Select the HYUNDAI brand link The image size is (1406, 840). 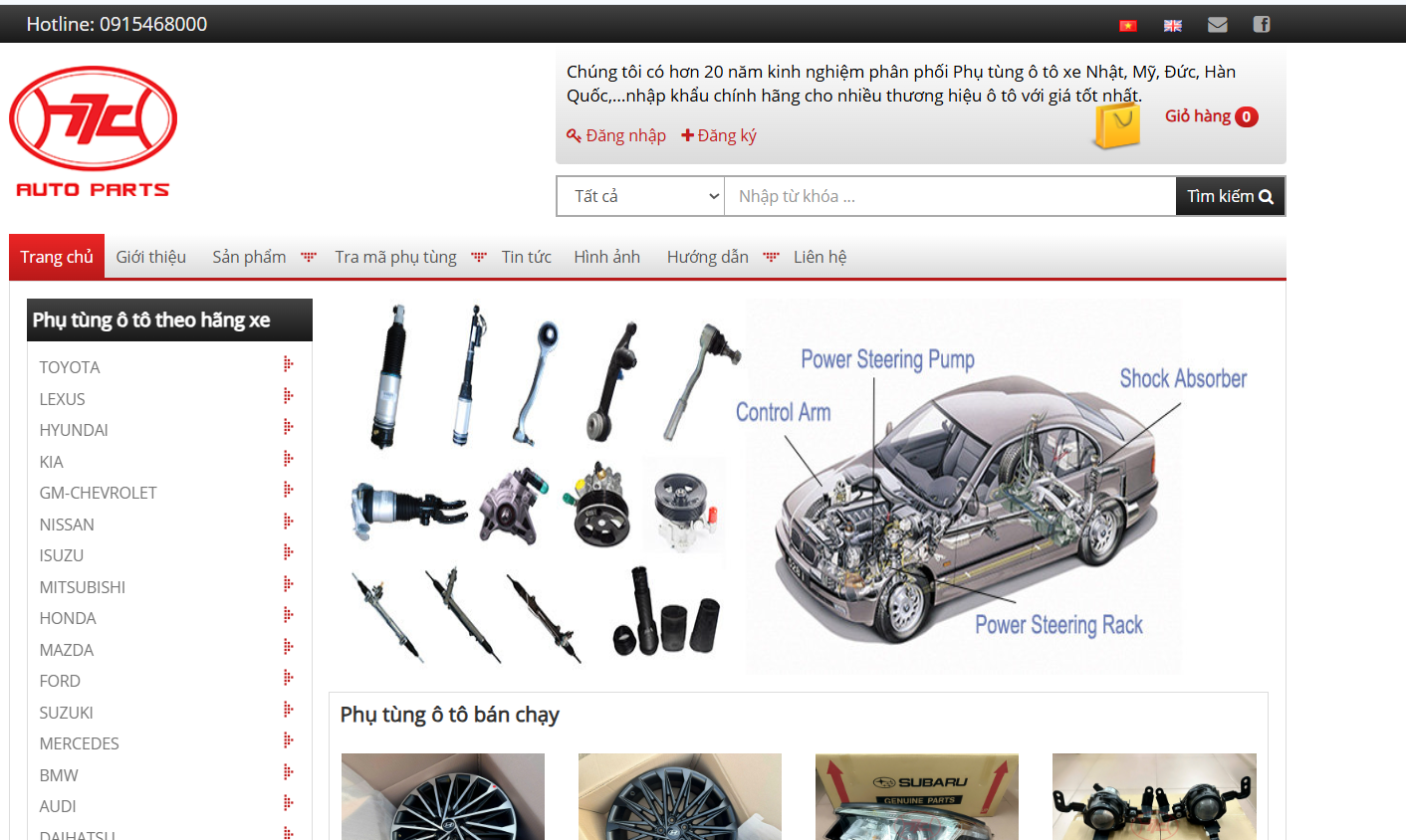(74, 430)
